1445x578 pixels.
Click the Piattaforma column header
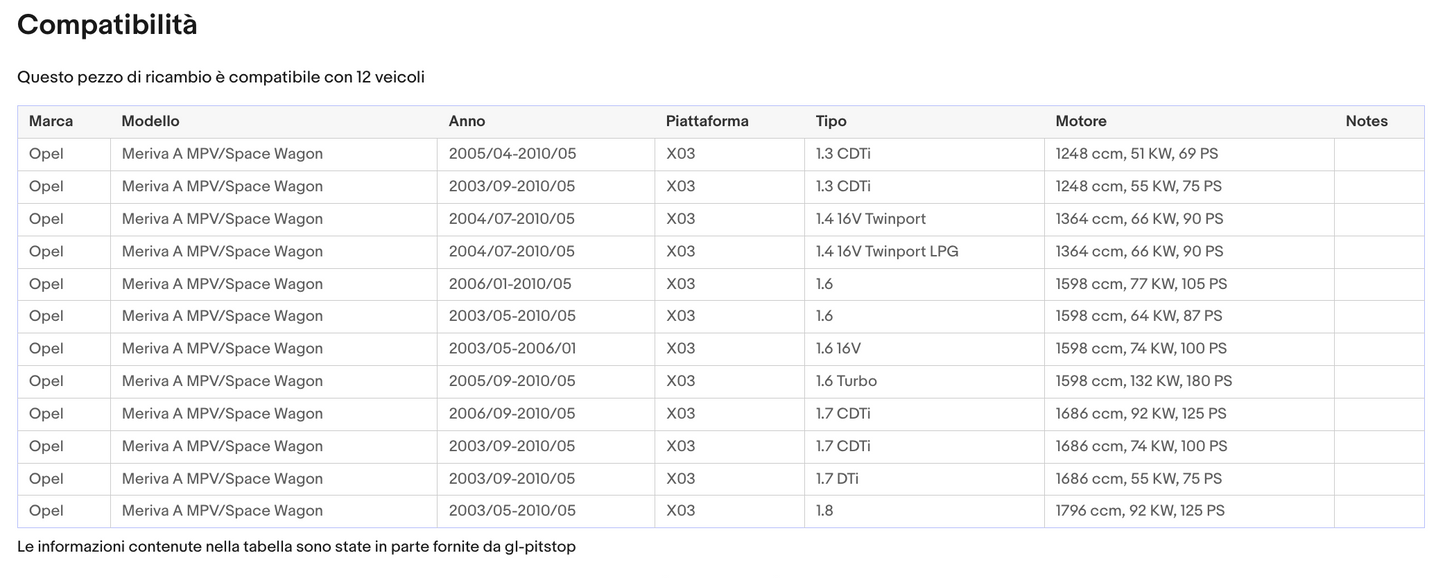(707, 121)
